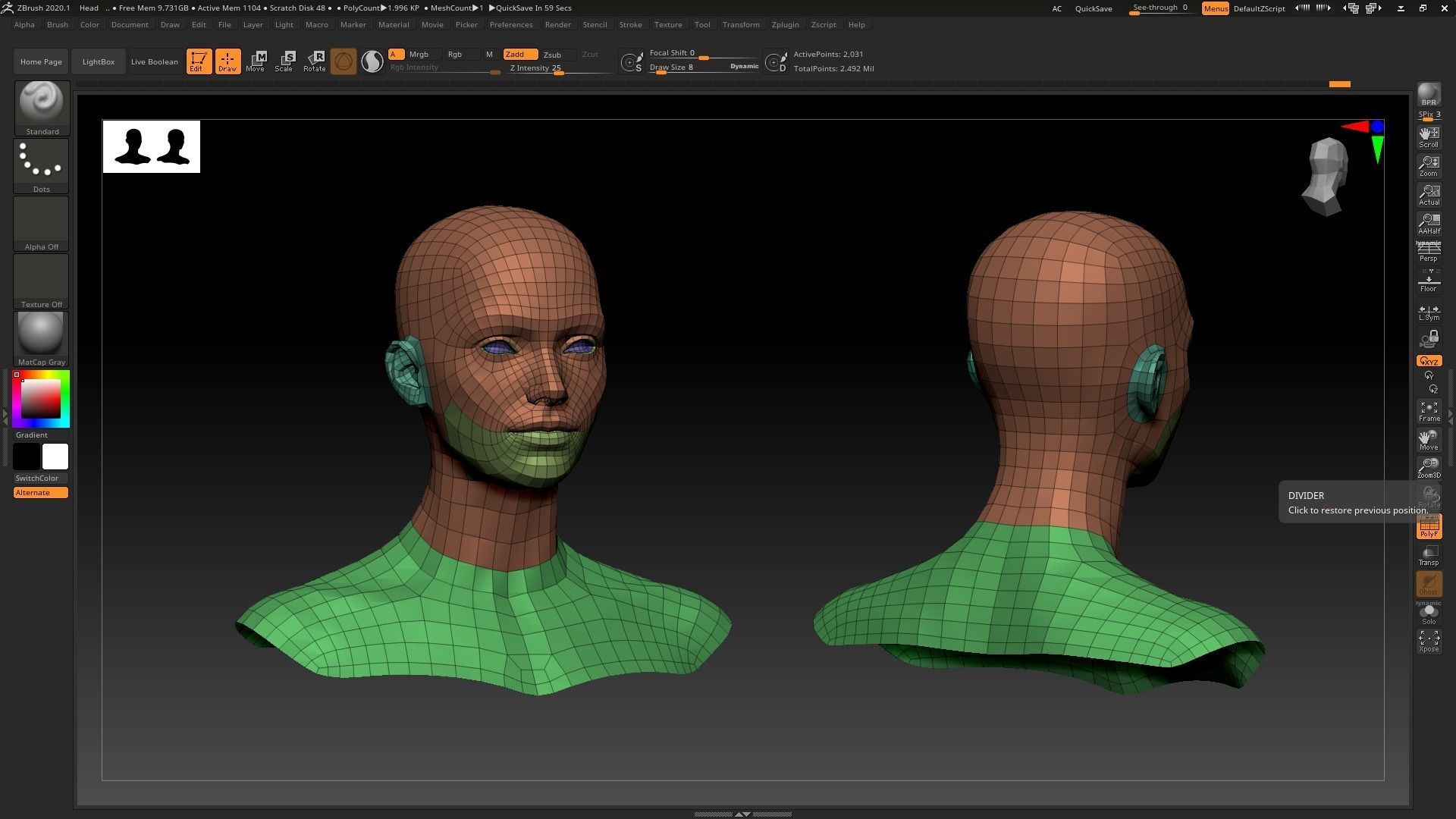The width and height of the screenshot is (1456, 819).
Task: Click the two-heads reference thumbnail
Action: click(x=152, y=146)
